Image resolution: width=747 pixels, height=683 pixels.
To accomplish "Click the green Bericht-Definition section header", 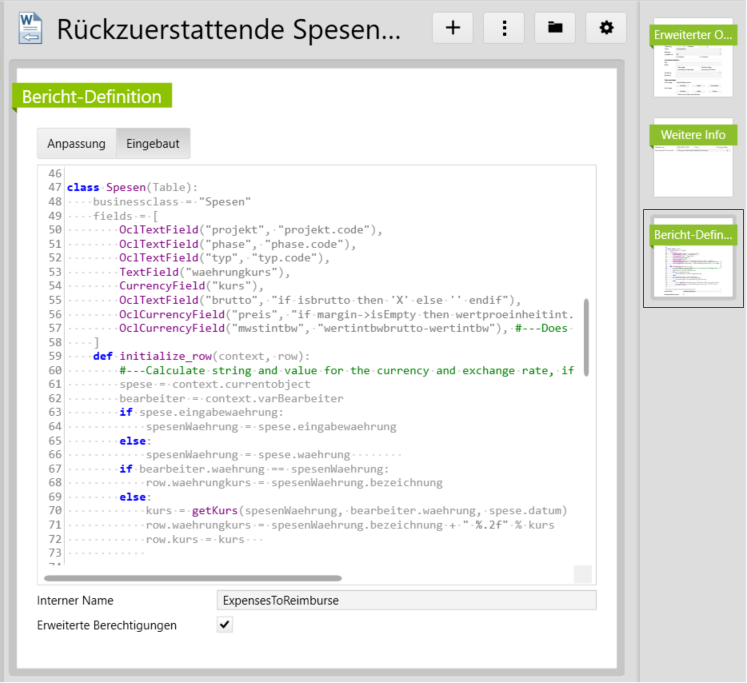I will pos(92,97).
